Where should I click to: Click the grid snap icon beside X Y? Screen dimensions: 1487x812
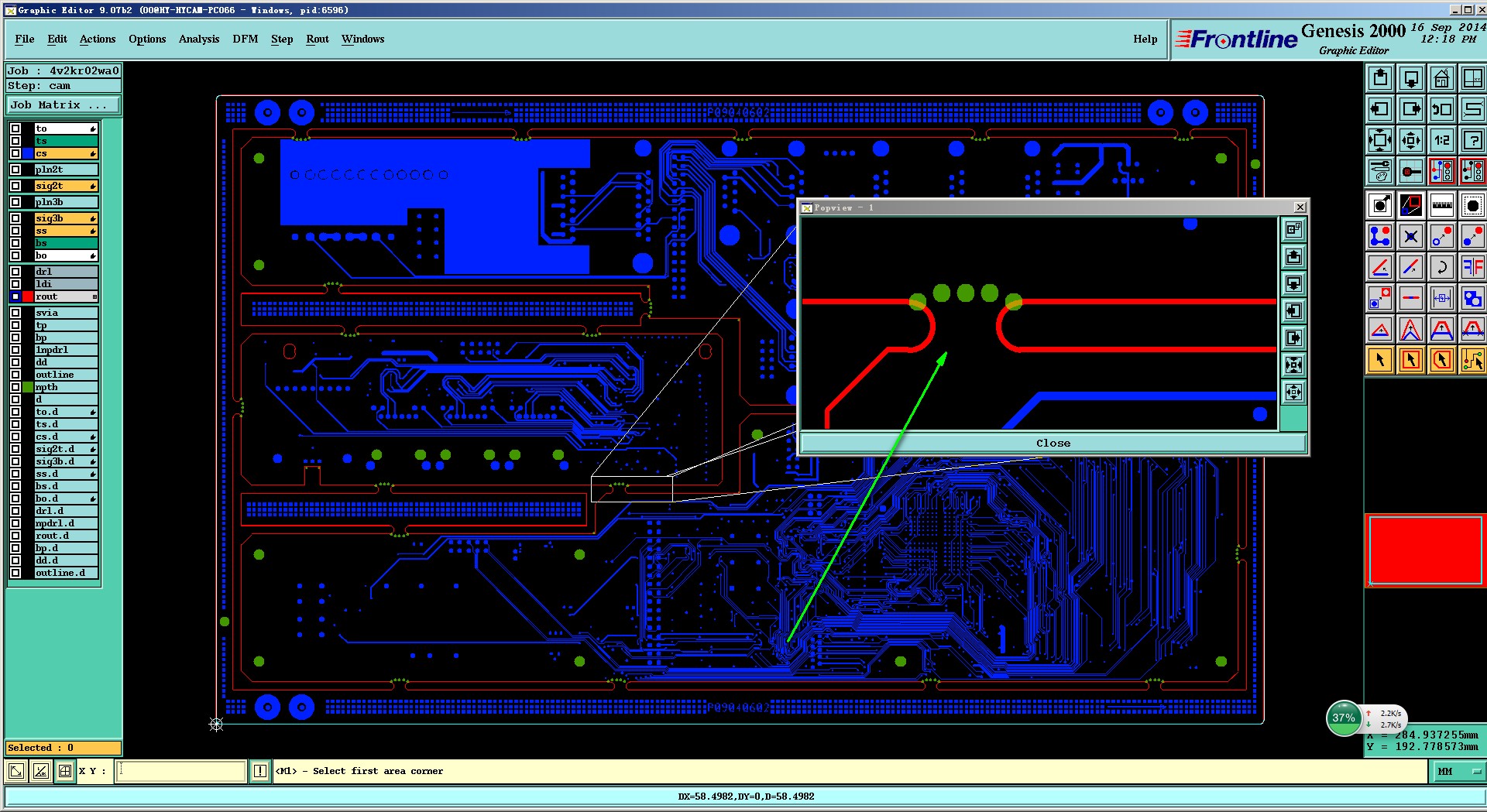(x=65, y=771)
